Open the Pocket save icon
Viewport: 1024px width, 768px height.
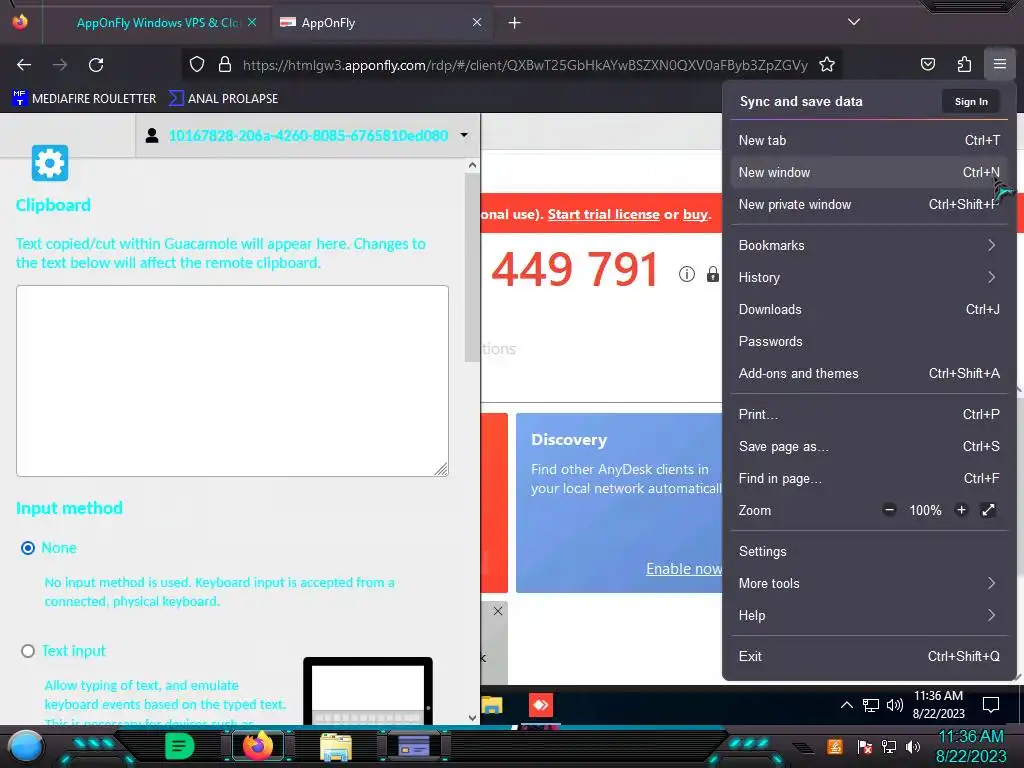coord(927,64)
